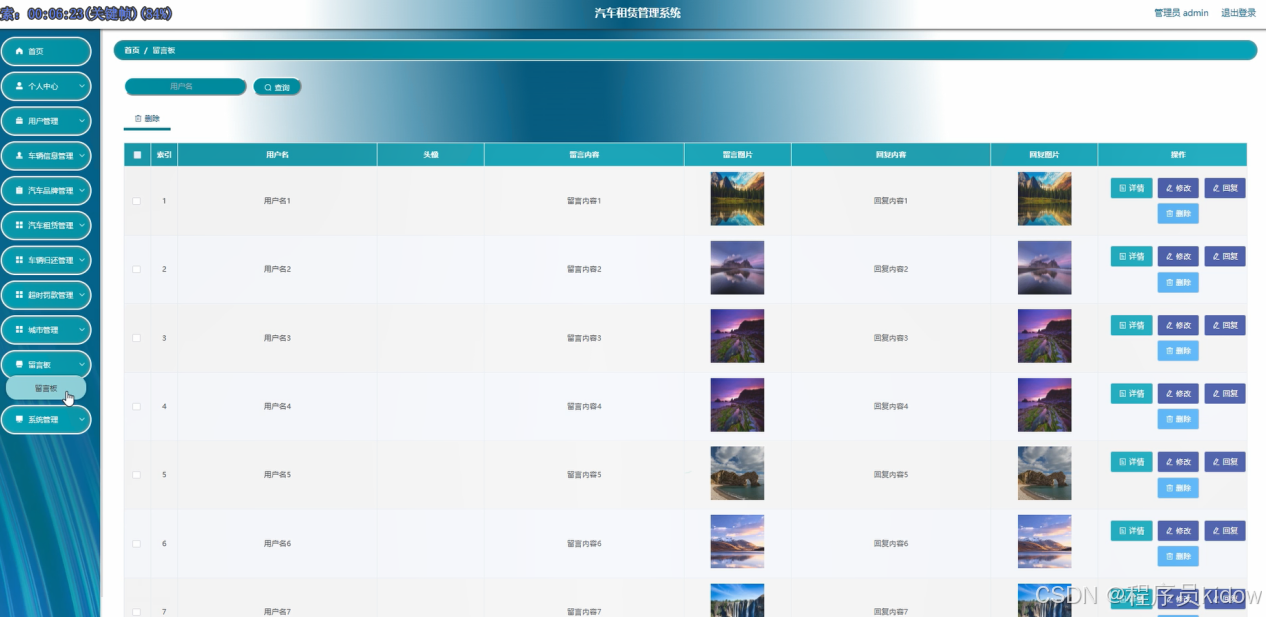Tick the checkbox for row 用户名5
Image resolution: width=1266 pixels, height=617 pixels.
point(137,475)
